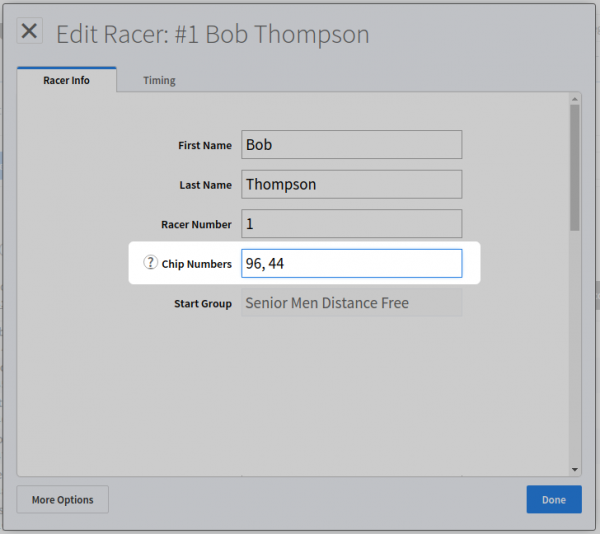Switch to the Timing tab
The width and height of the screenshot is (600, 534).
pos(159,80)
